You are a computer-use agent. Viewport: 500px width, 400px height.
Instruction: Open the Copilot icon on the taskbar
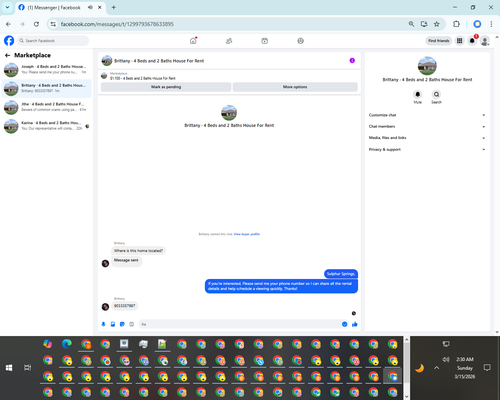48,344
